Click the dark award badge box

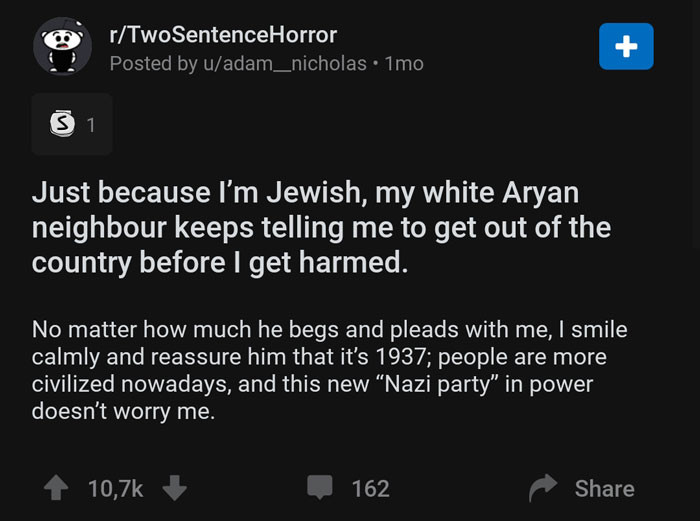72,124
